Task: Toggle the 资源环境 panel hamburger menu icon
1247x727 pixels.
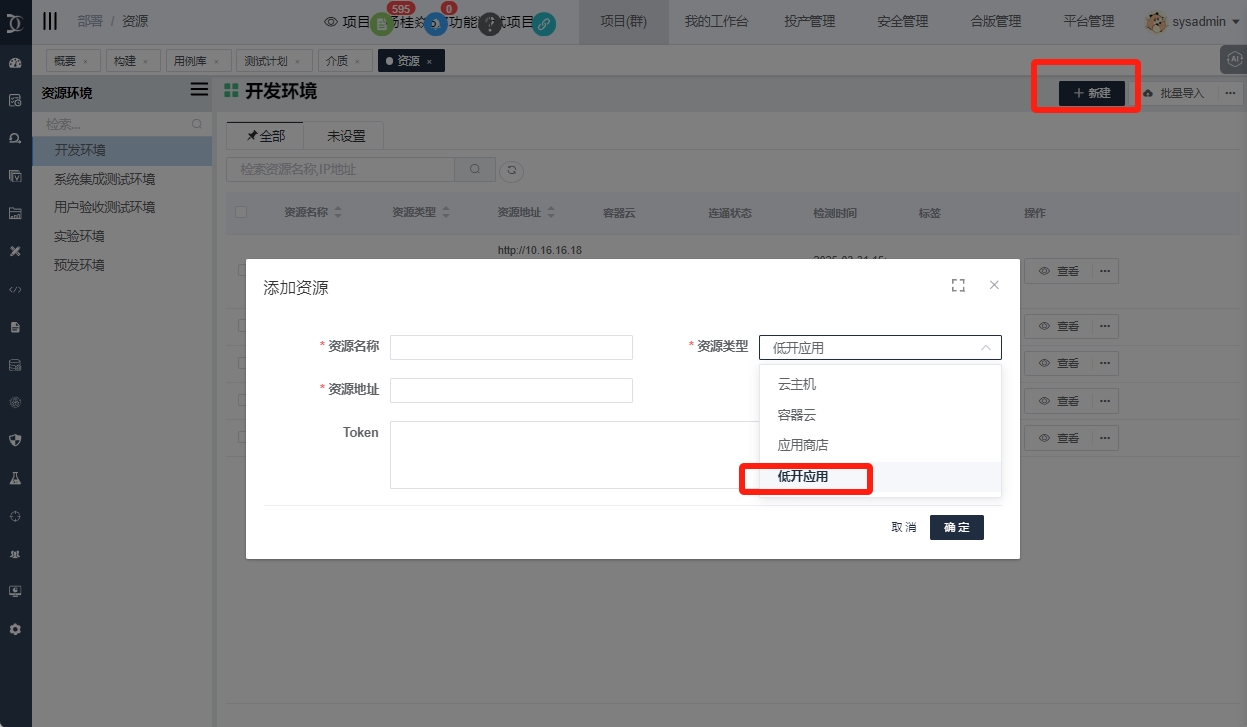Action: tap(199, 90)
